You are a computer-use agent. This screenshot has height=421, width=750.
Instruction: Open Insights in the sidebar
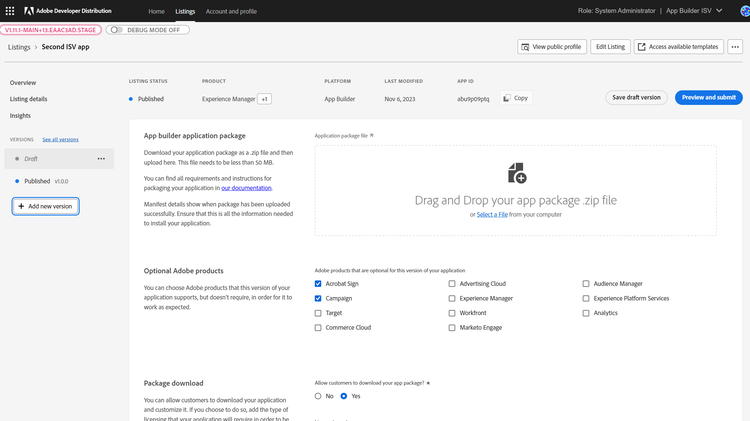pos(20,116)
